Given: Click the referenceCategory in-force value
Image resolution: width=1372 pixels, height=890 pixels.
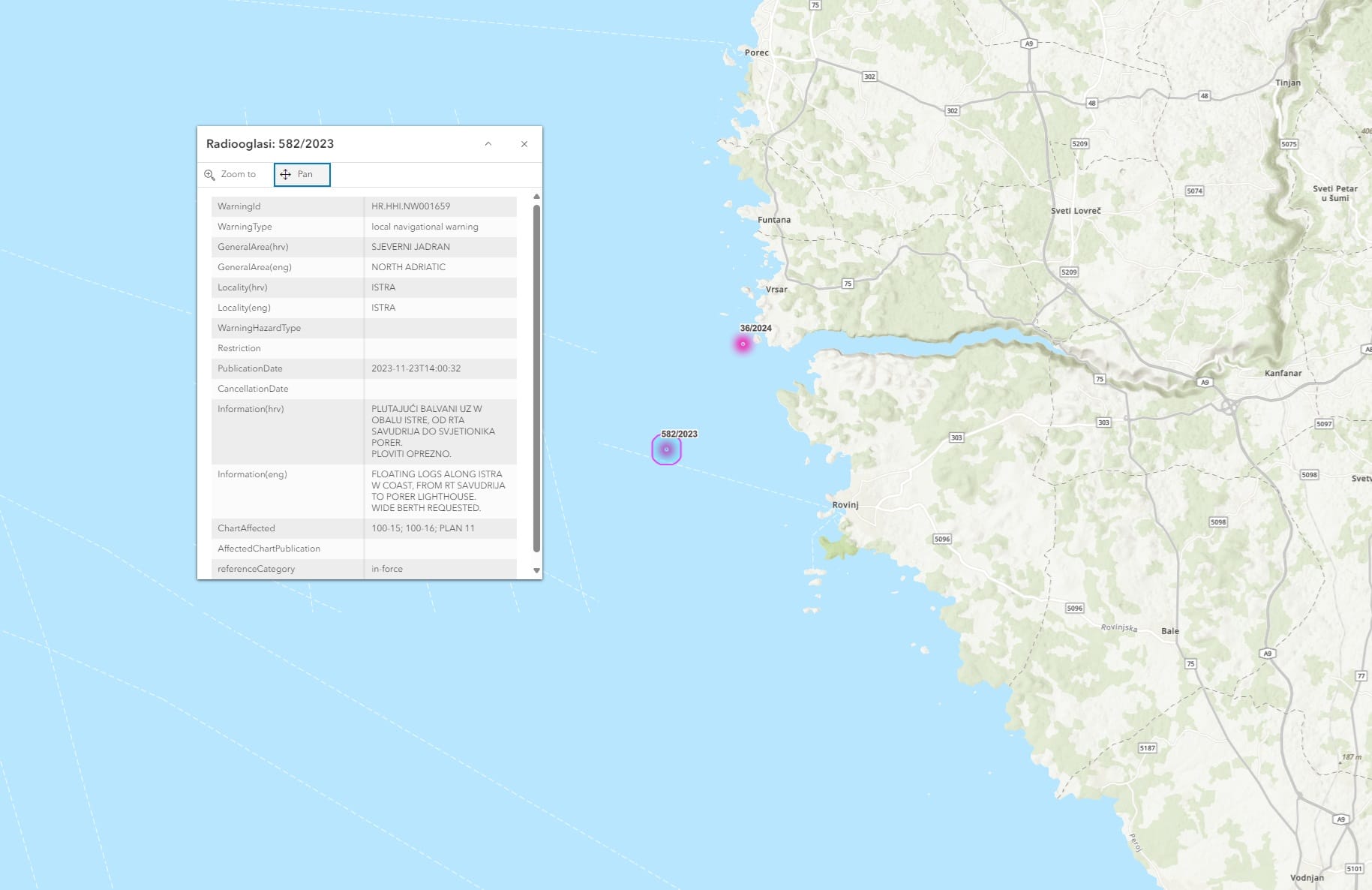Looking at the screenshot, I should (387, 569).
